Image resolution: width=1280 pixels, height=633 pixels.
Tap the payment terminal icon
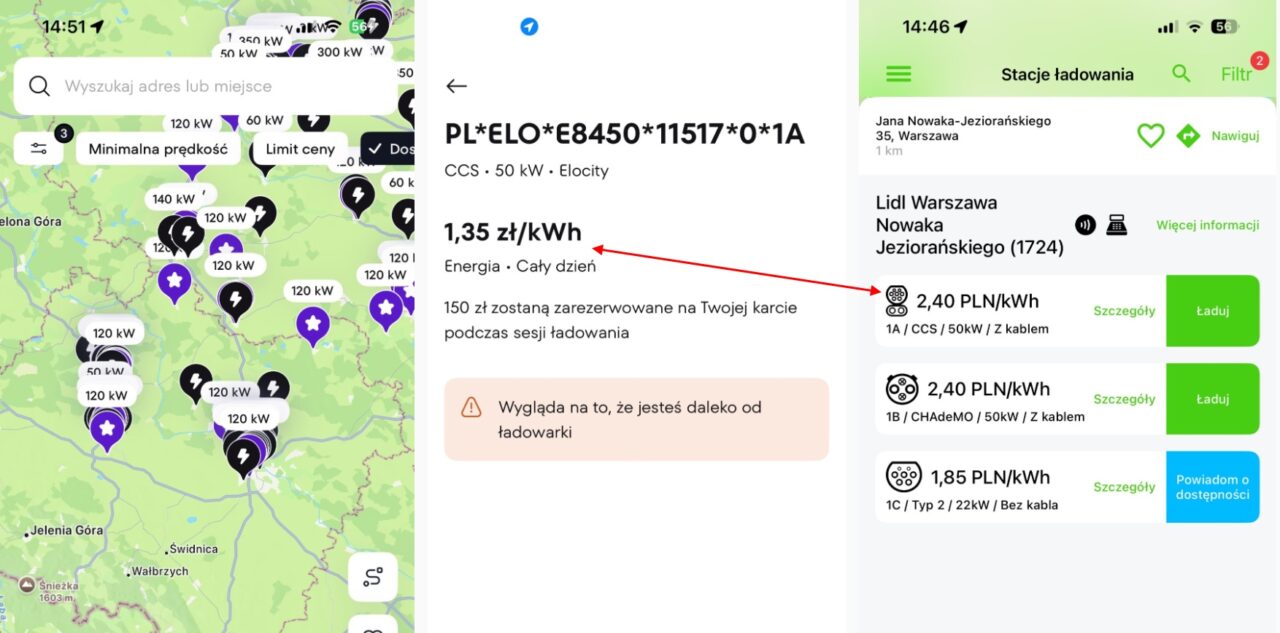click(1117, 225)
